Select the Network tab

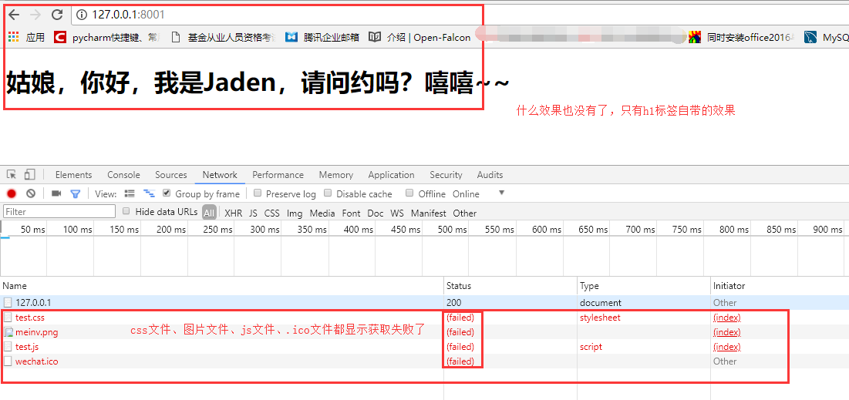(220, 175)
